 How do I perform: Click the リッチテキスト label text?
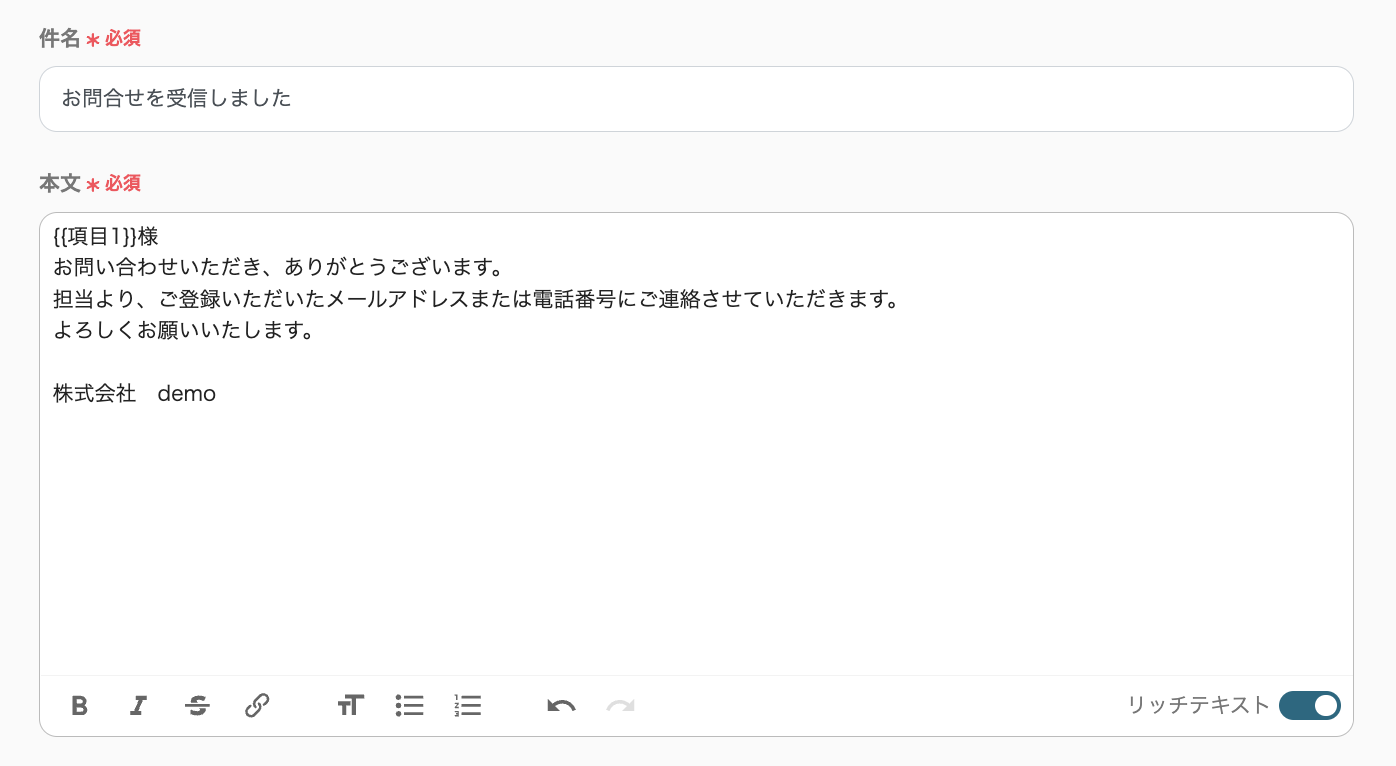1197,706
